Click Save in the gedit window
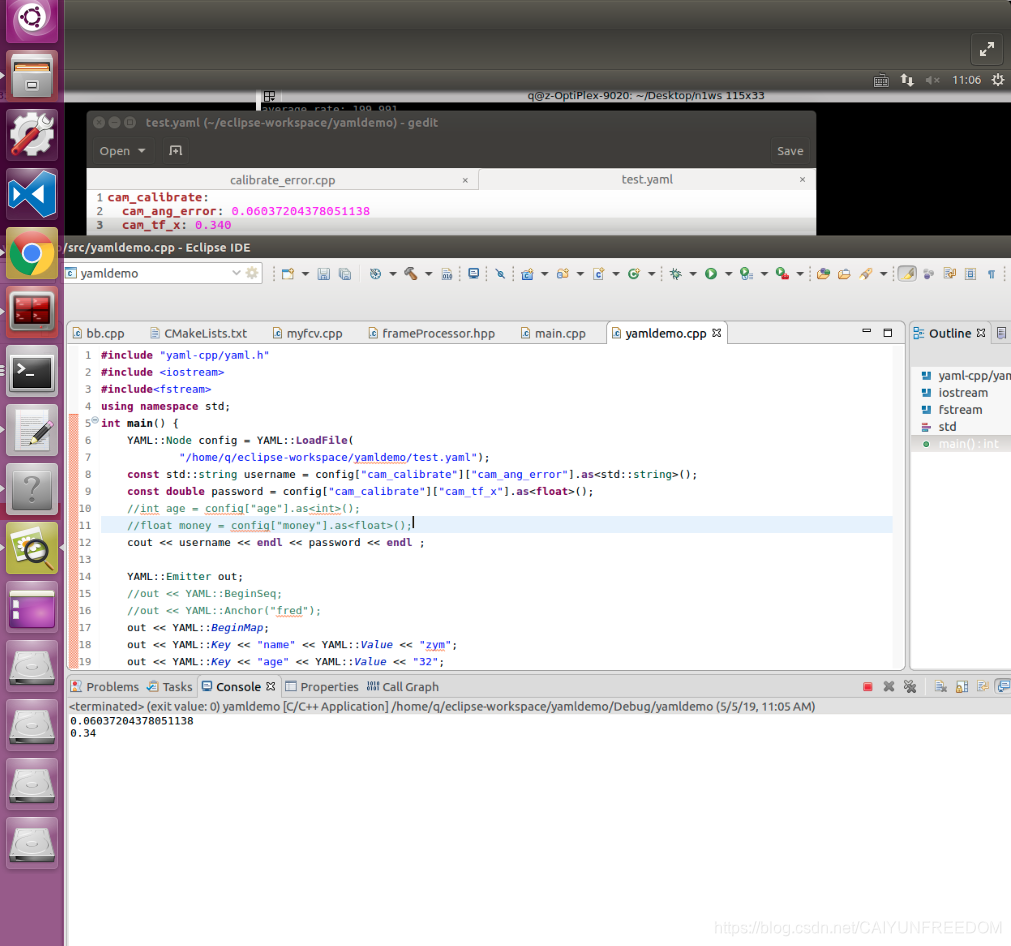This screenshot has width=1011, height=946. point(790,150)
